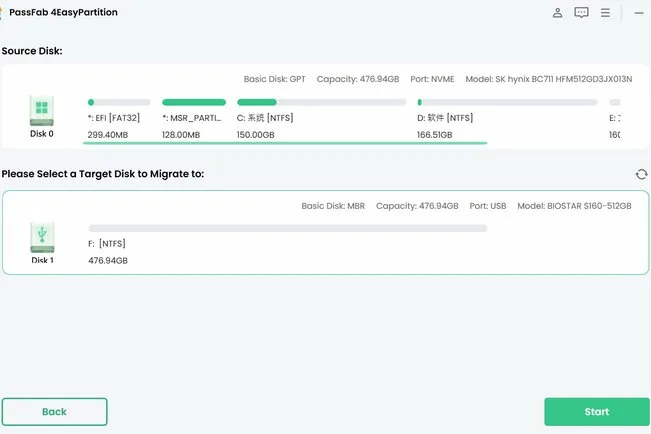Click the 'Disk 1' label
The height and width of the screenshot is (434, 651).
(42, 260)
